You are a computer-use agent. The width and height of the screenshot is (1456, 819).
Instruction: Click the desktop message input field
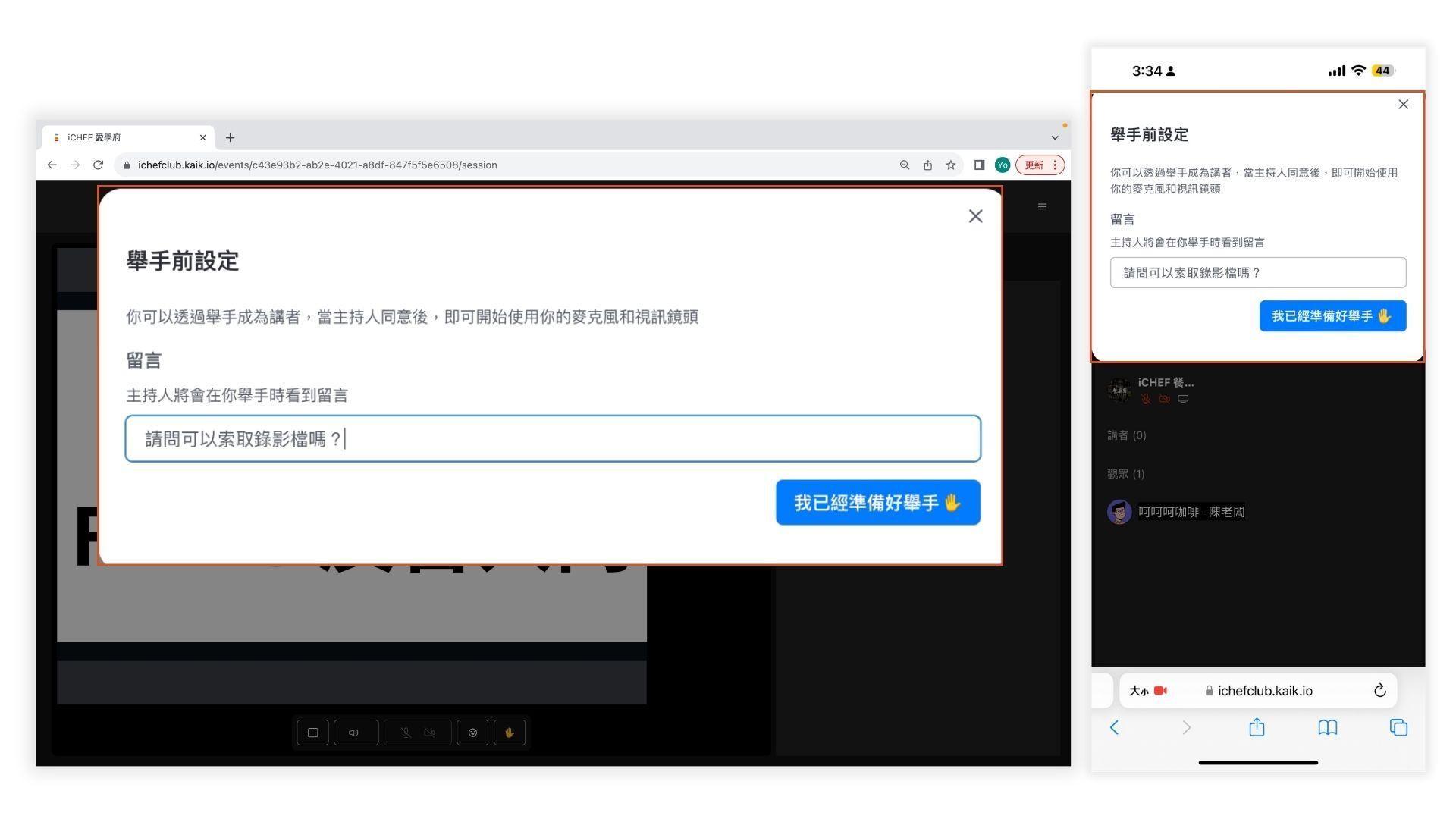pos(552,439)
